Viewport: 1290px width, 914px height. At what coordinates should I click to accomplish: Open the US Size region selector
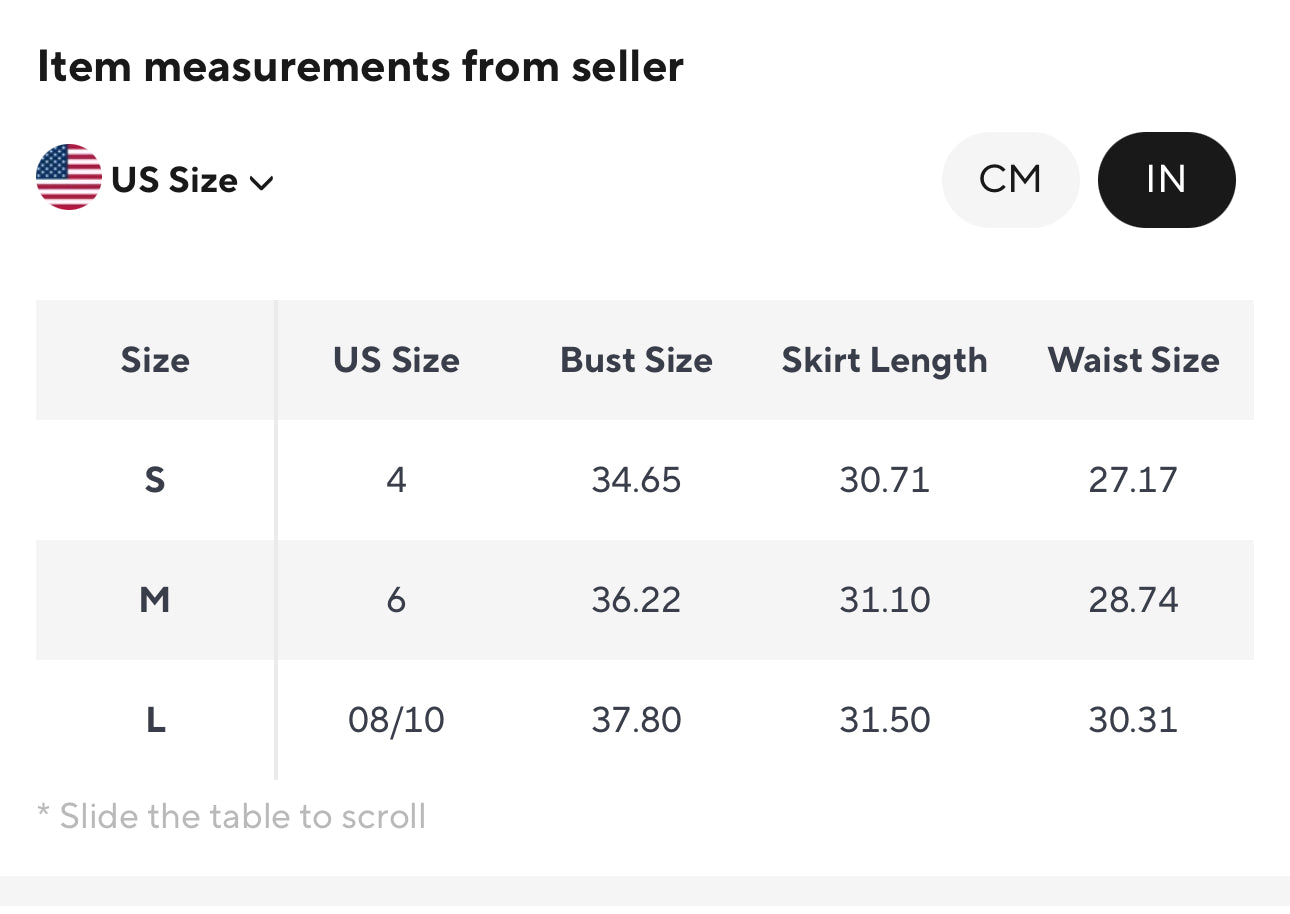pyautogui.click(x=174, y=180)
